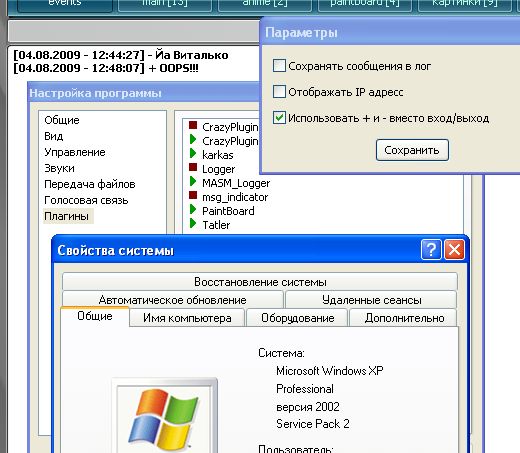Click the log line Йа Виталько
Image resolution: width=520 pixels, height=453 pixels.
pos(121,55)
